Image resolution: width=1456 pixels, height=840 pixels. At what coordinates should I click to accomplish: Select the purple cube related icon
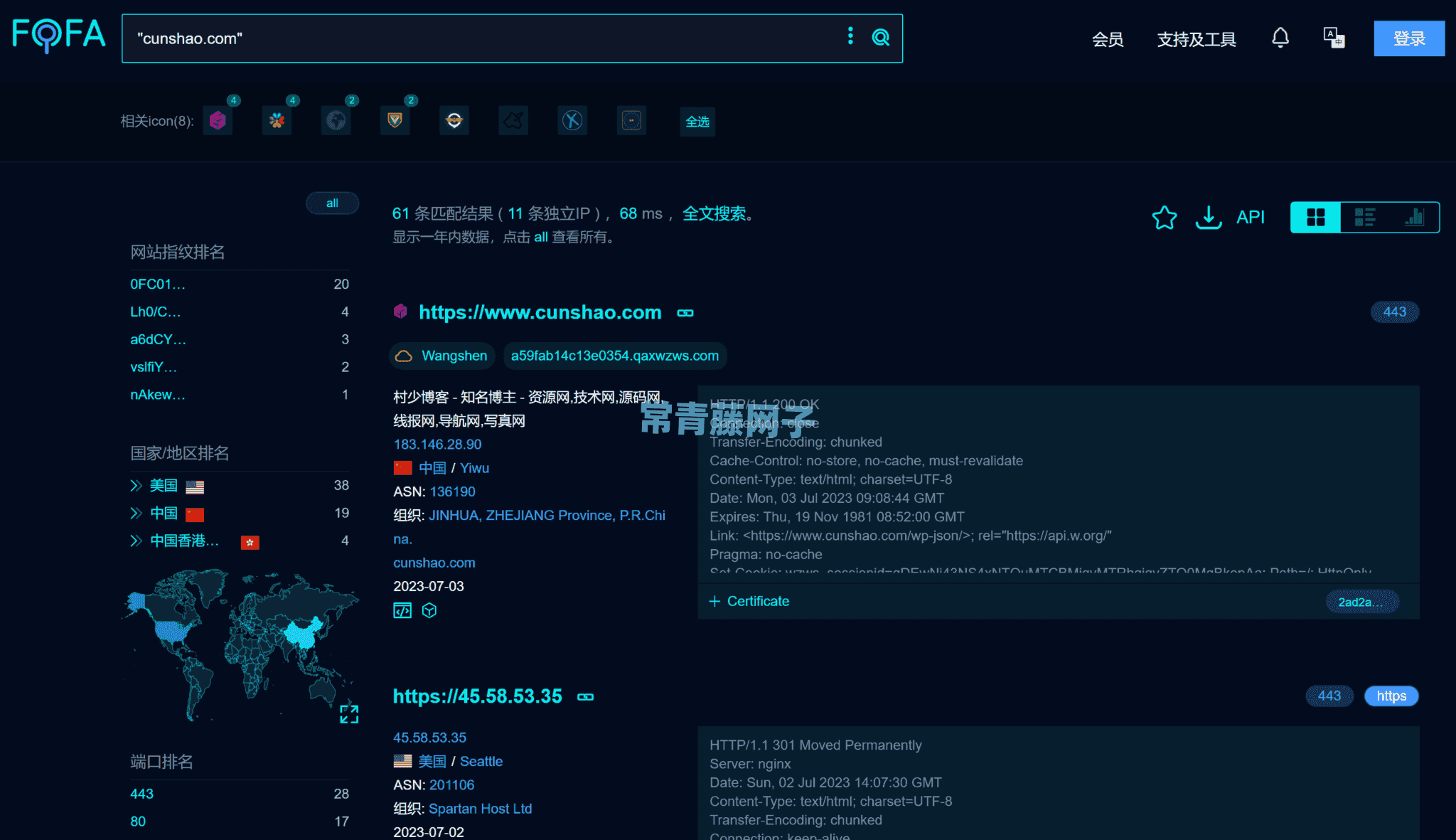pyautogui.click(x=218, y=121)
